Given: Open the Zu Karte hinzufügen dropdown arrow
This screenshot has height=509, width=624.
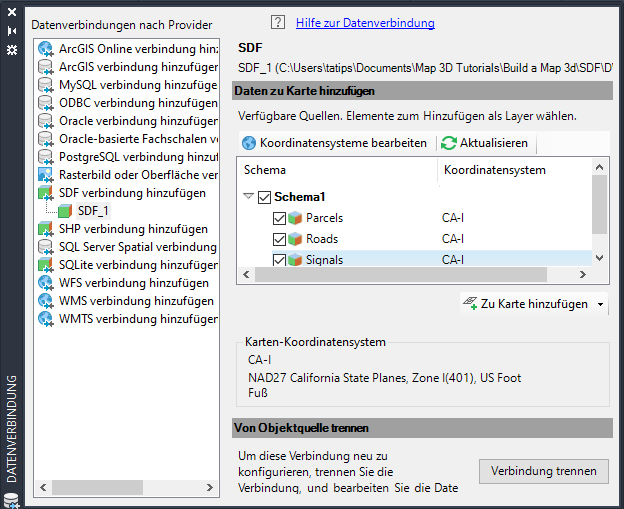Looking at the screenshot, I should point(600,304).
